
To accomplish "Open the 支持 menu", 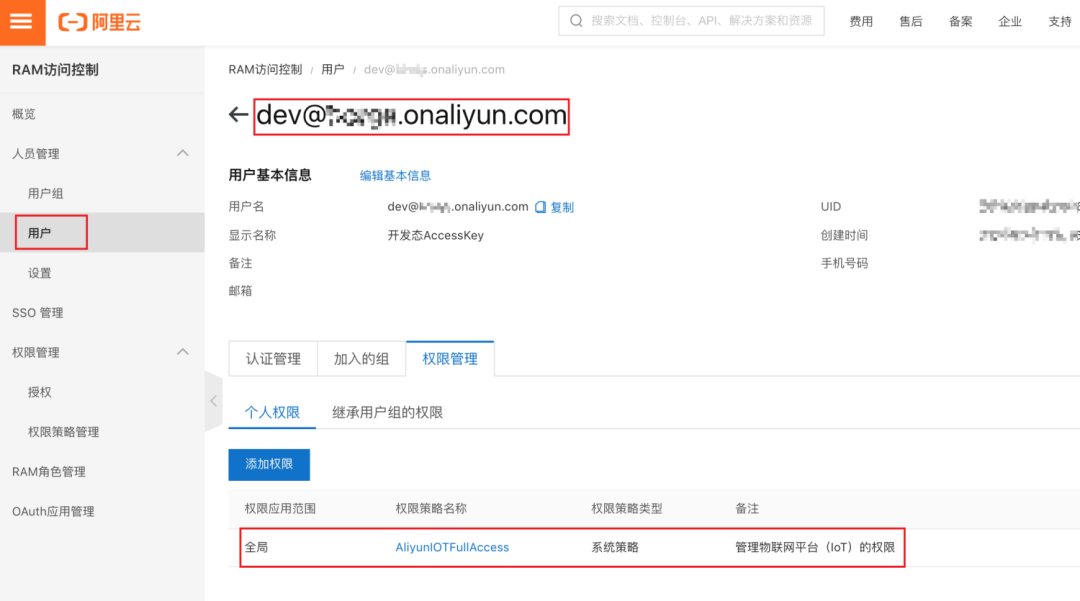I will [1059, 21].
